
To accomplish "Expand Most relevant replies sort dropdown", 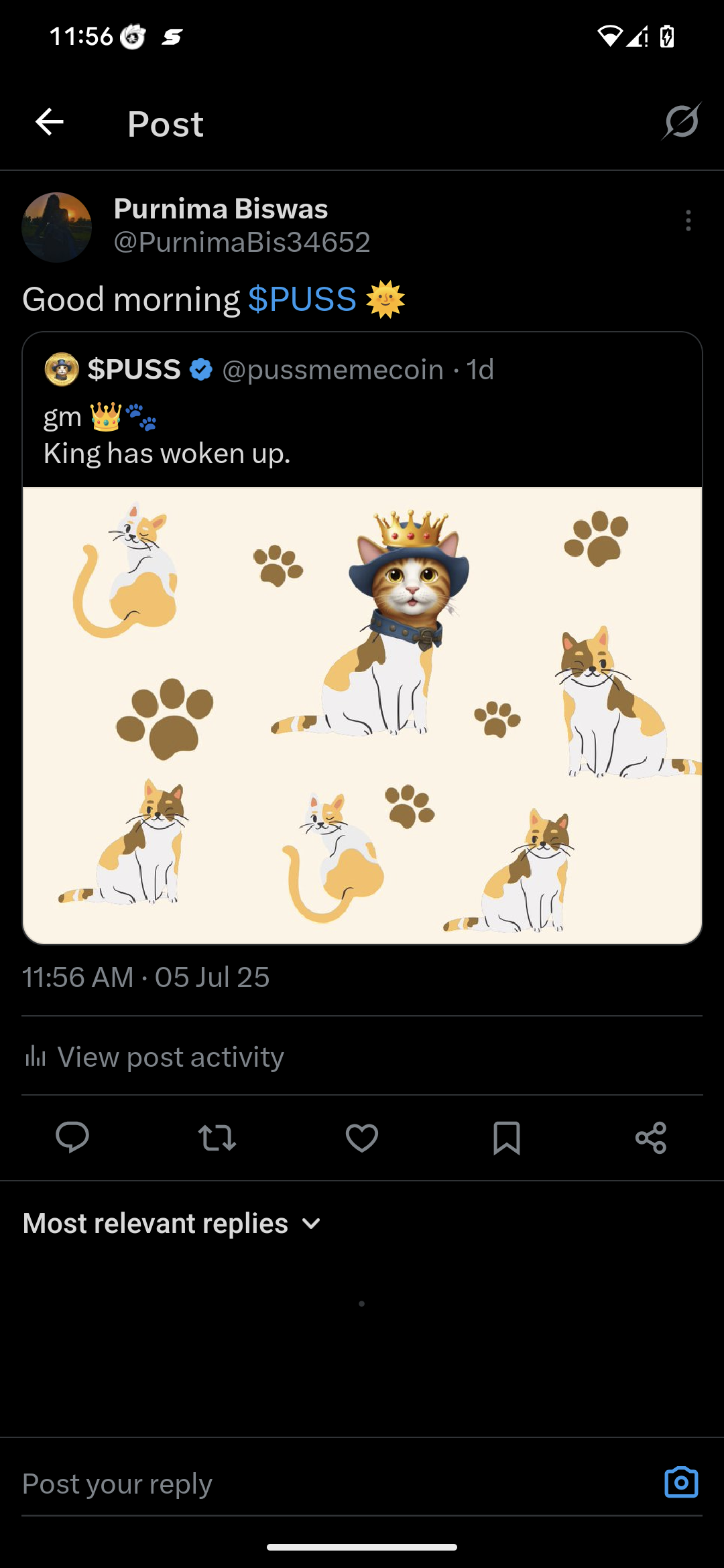I will tap(172, 1224).
